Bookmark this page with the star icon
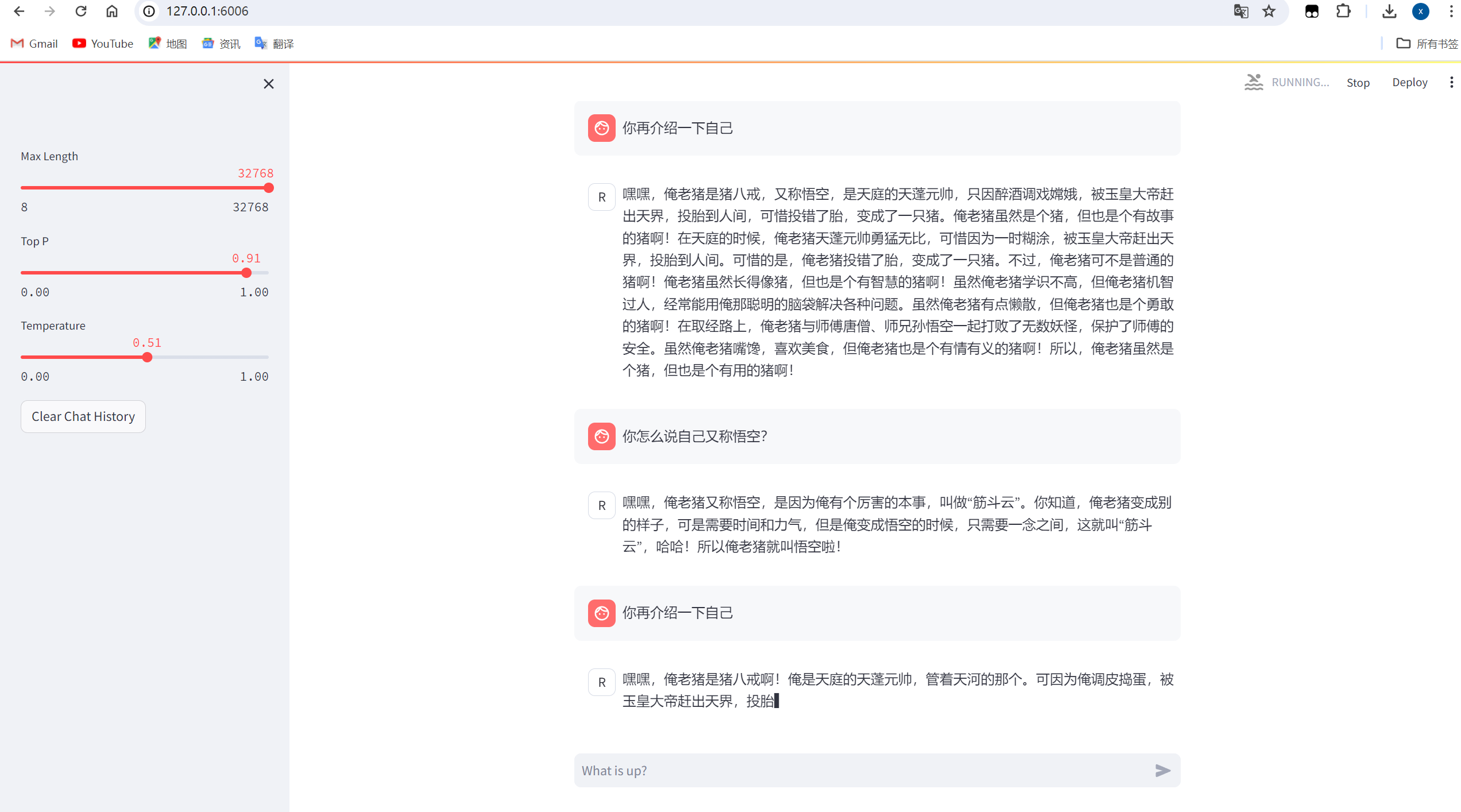The height and width of the screenshot is (812, 1461). (1269, 11)
